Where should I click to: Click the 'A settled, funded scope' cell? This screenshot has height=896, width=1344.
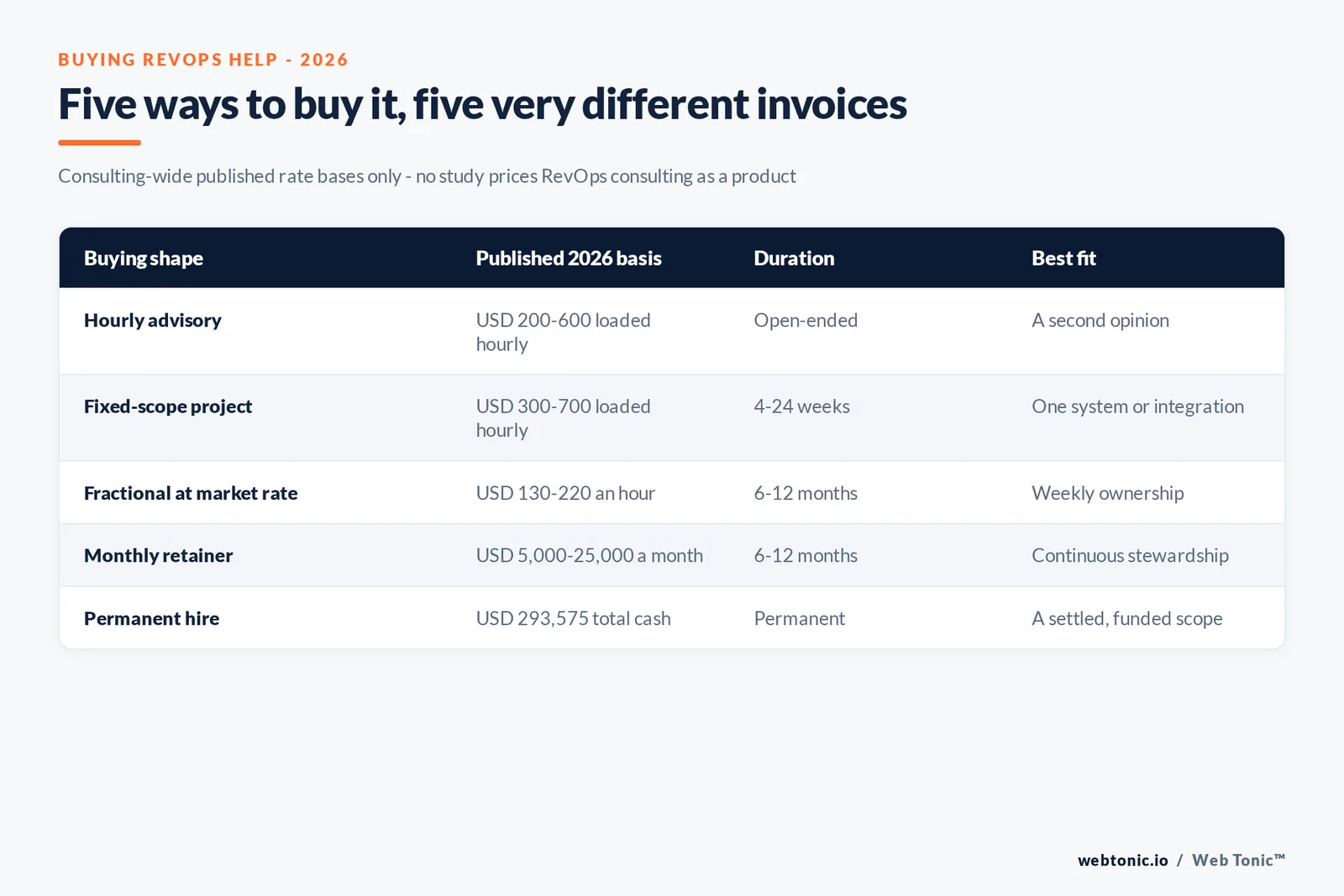1127,619
